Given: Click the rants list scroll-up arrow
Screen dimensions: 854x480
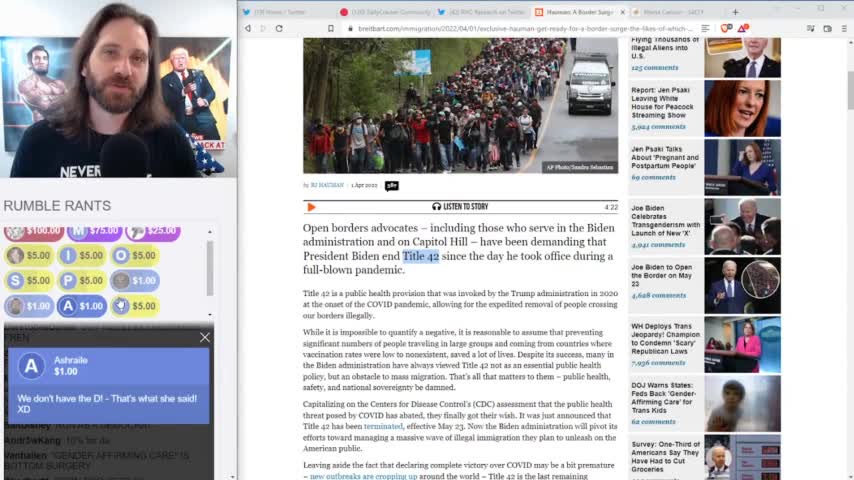Looking at the screenshot, I should 210,232.
